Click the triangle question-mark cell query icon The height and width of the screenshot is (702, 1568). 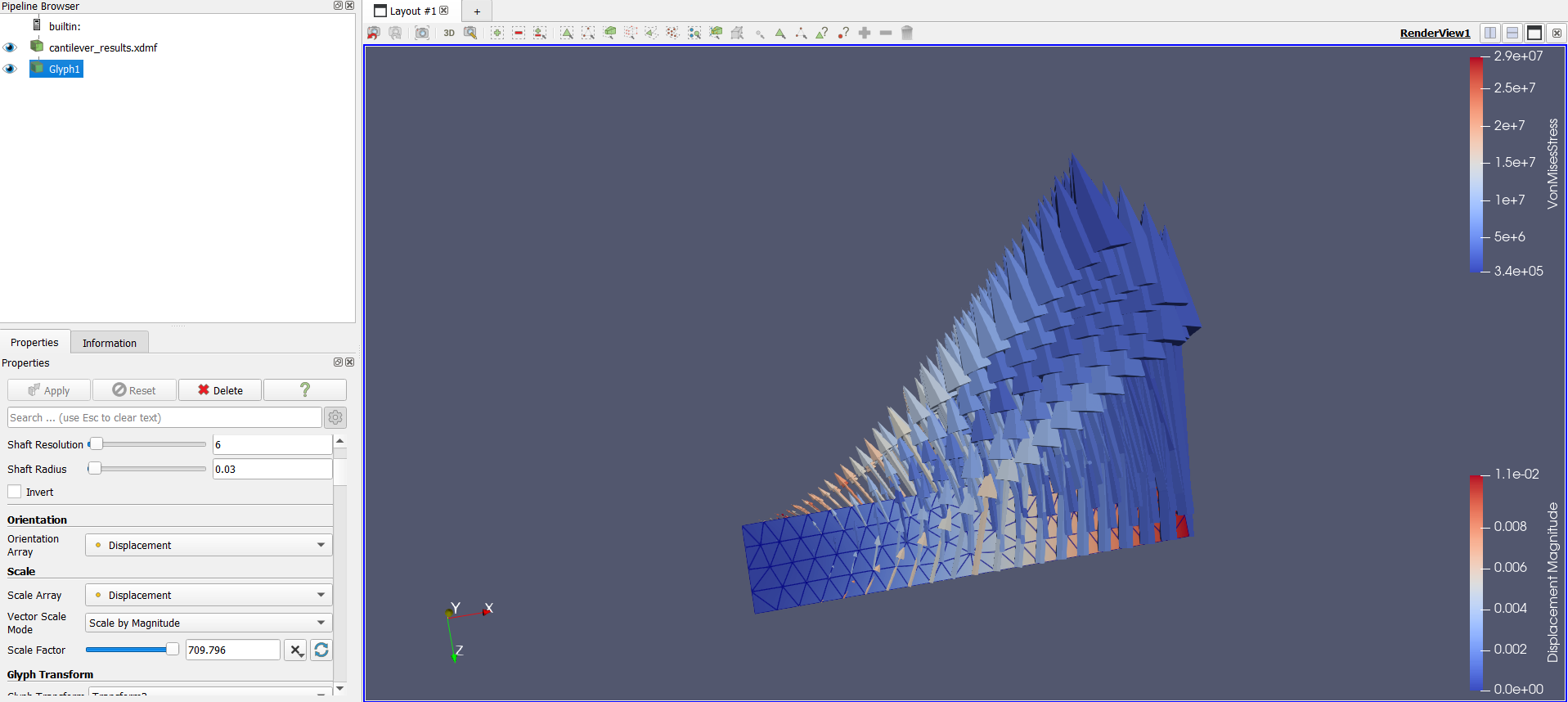[822, 33]
